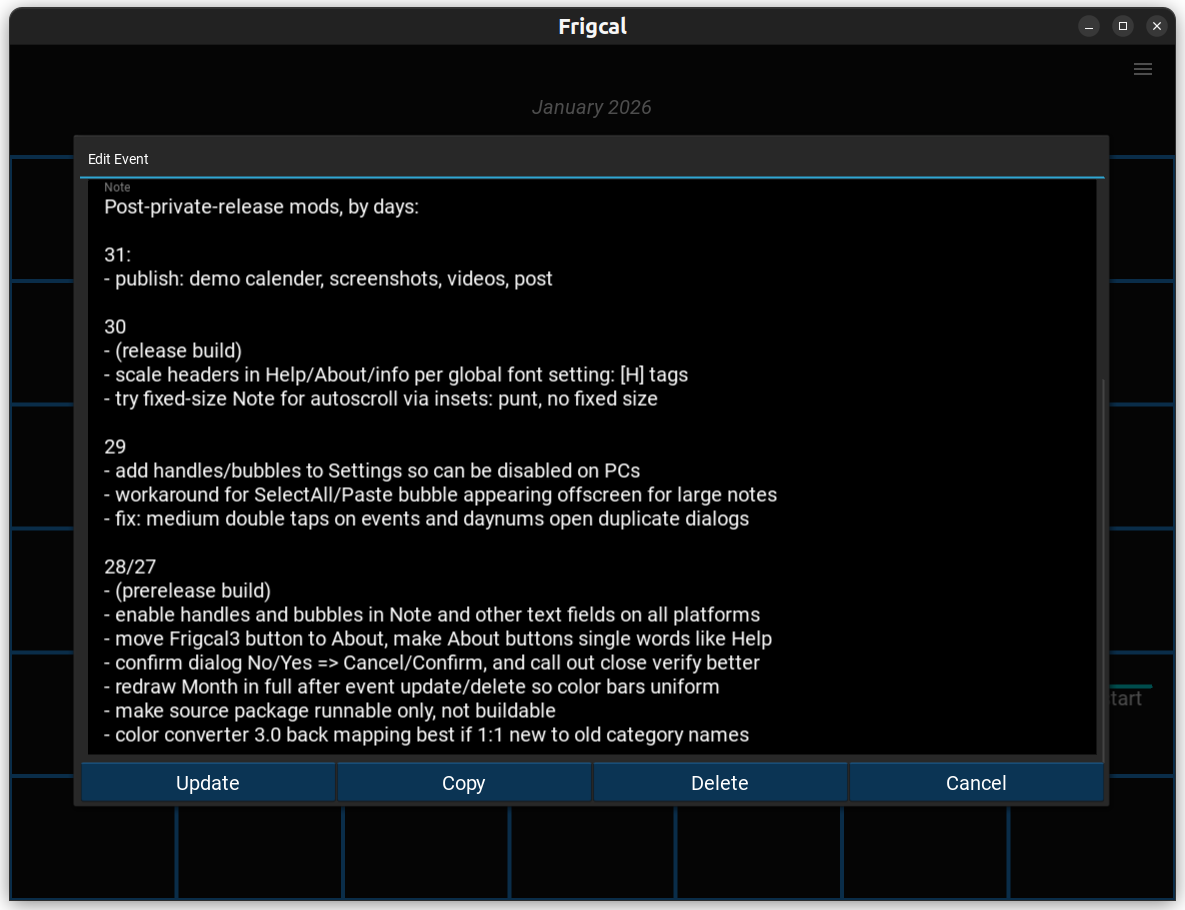Screen dimensions: 1185x910
Task: Click the "Post-private-release mods" first line
Action: point(261,208)
